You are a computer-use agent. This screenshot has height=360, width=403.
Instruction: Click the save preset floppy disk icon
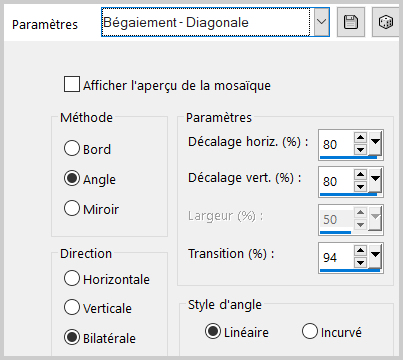[x=351, y=22]
